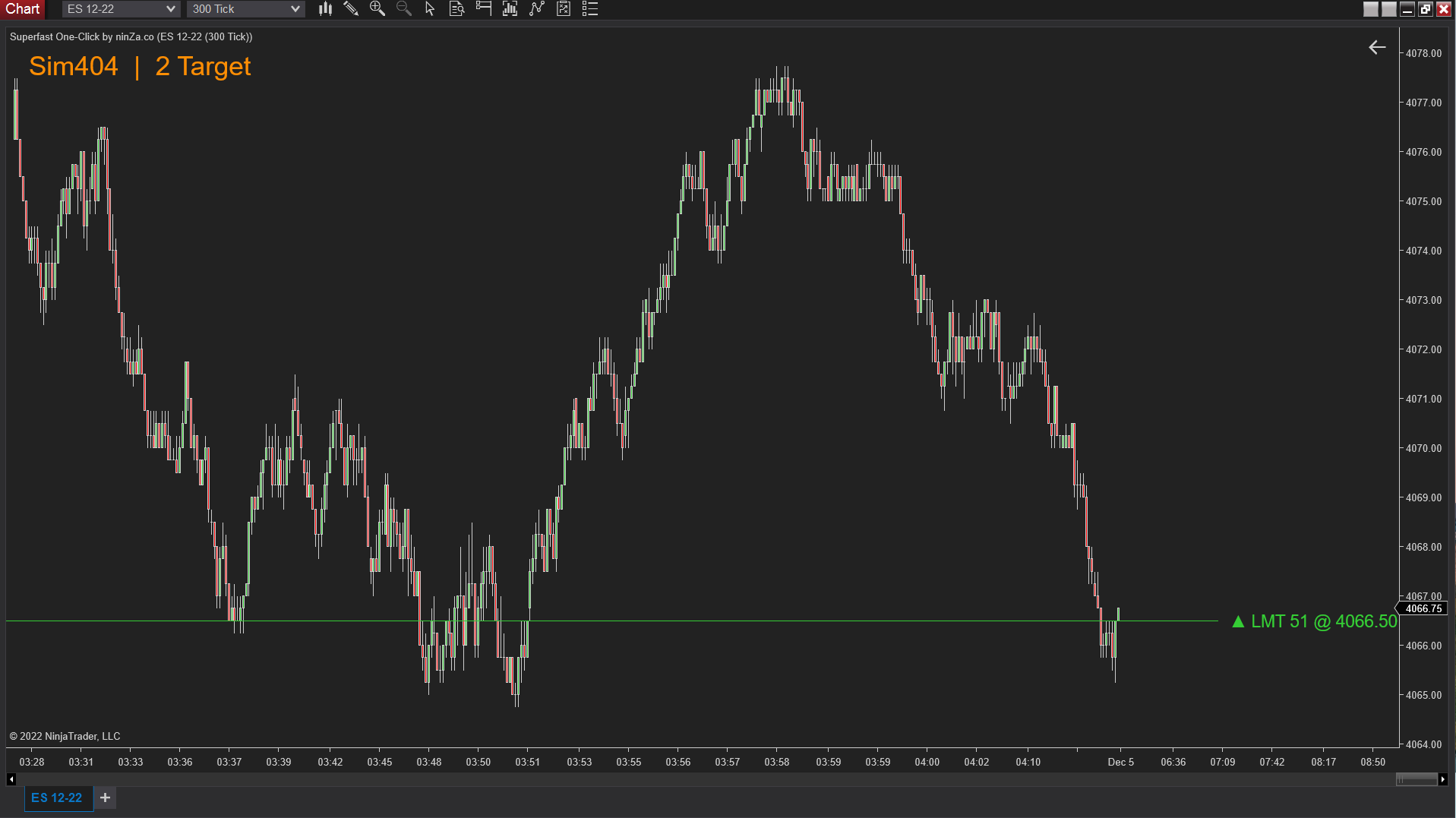This screenshot has width=1456, height=818.
Task: Open the 300 Tick interval dropdown
Action: pyautogui.click(x=245, y=9)
